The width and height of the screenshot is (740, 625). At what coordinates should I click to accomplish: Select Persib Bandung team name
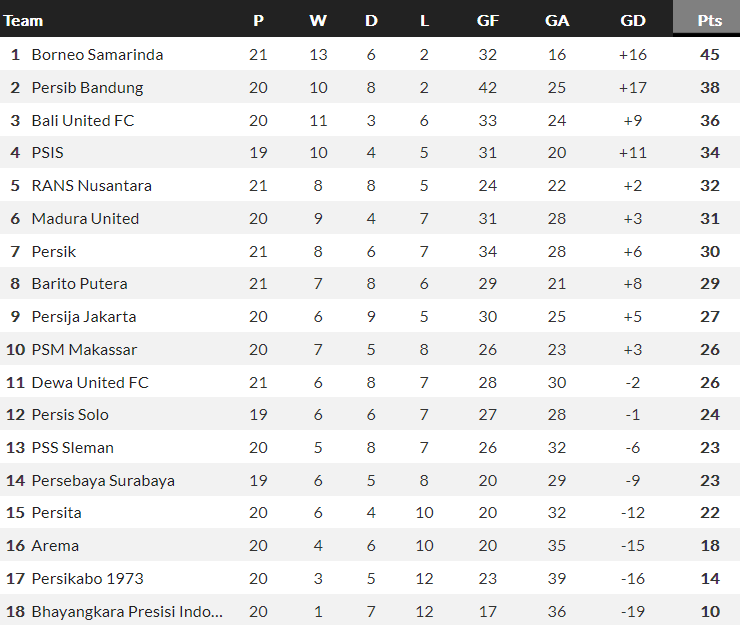point(87,87)
